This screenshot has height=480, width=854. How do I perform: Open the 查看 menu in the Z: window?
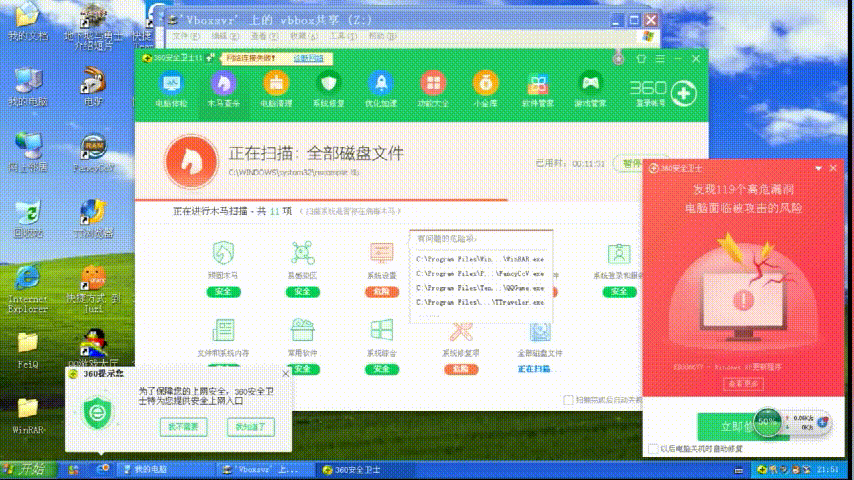[264, 36]
